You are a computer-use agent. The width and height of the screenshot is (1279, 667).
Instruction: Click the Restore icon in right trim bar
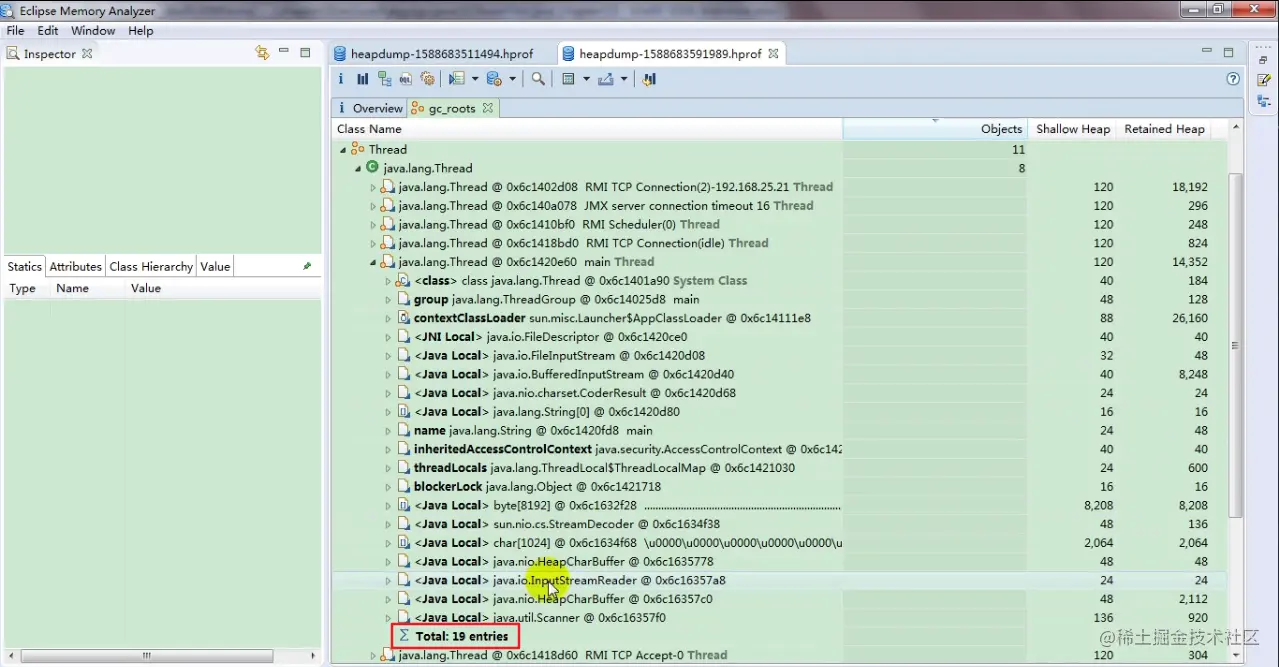(1264, 60)
